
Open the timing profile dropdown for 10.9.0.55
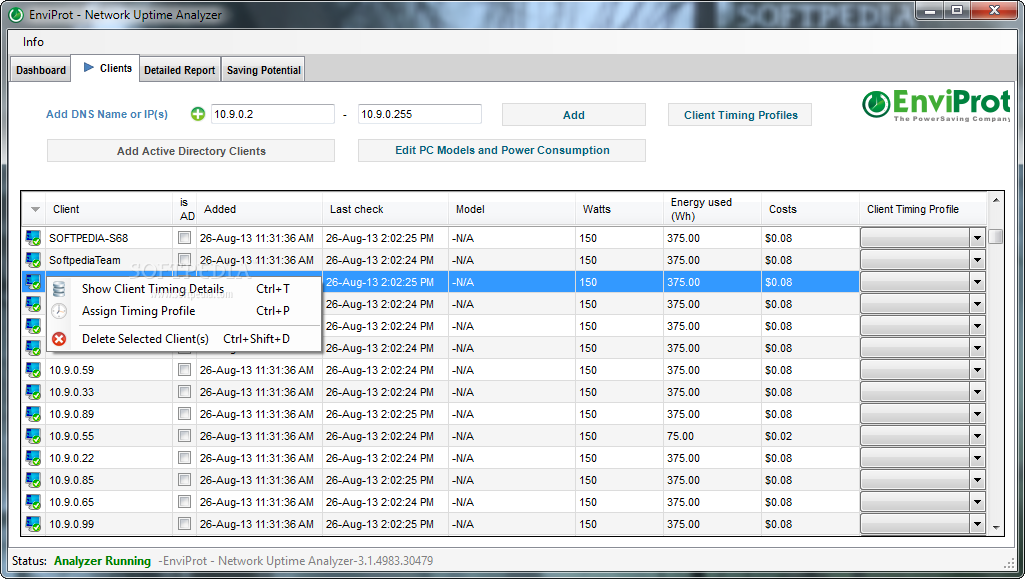[x=977, y=436]
